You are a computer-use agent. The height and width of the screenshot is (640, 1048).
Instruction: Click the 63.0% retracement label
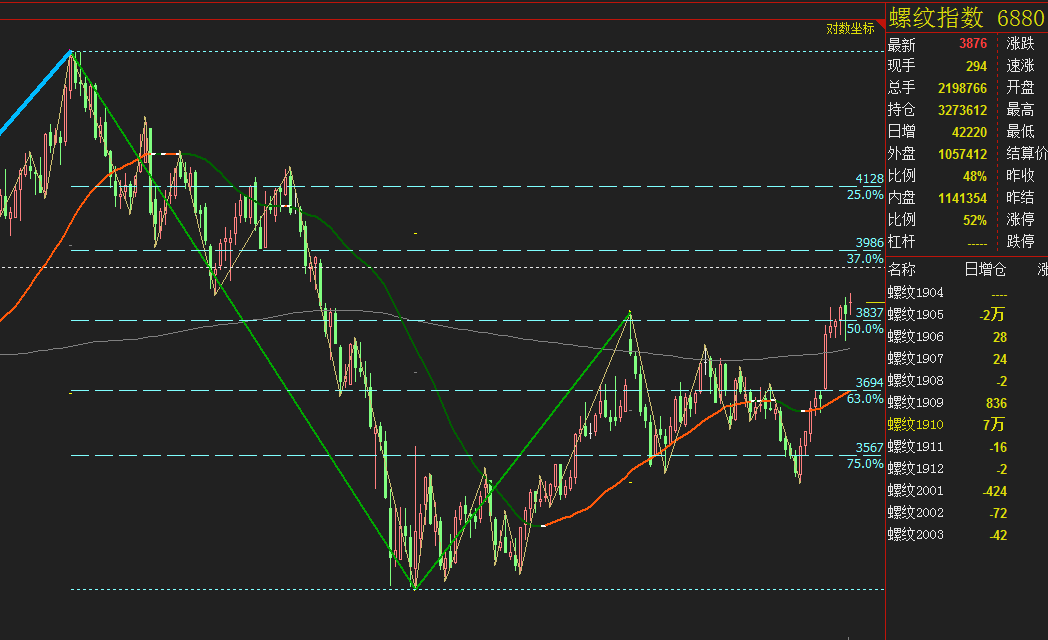tap(865, 399)
